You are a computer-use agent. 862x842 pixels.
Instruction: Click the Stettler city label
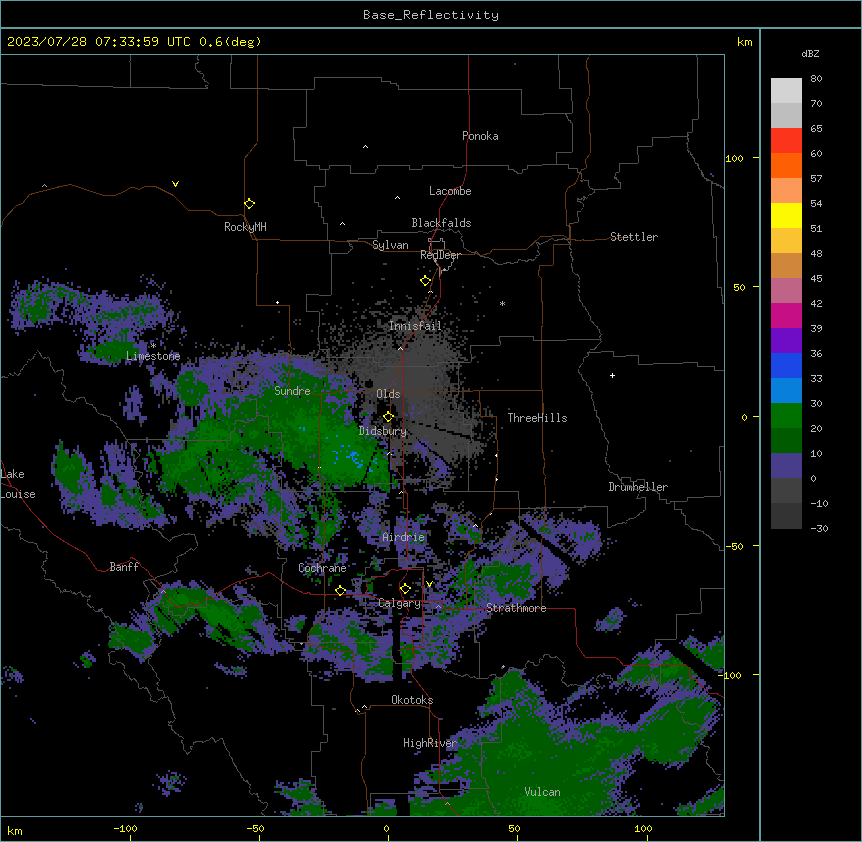[x=633, y=237]
